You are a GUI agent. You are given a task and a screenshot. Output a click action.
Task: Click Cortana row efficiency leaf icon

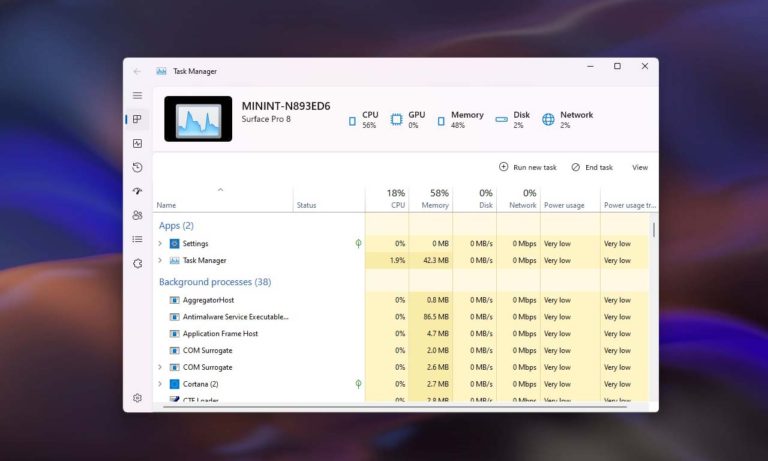(x=359, y=384)
